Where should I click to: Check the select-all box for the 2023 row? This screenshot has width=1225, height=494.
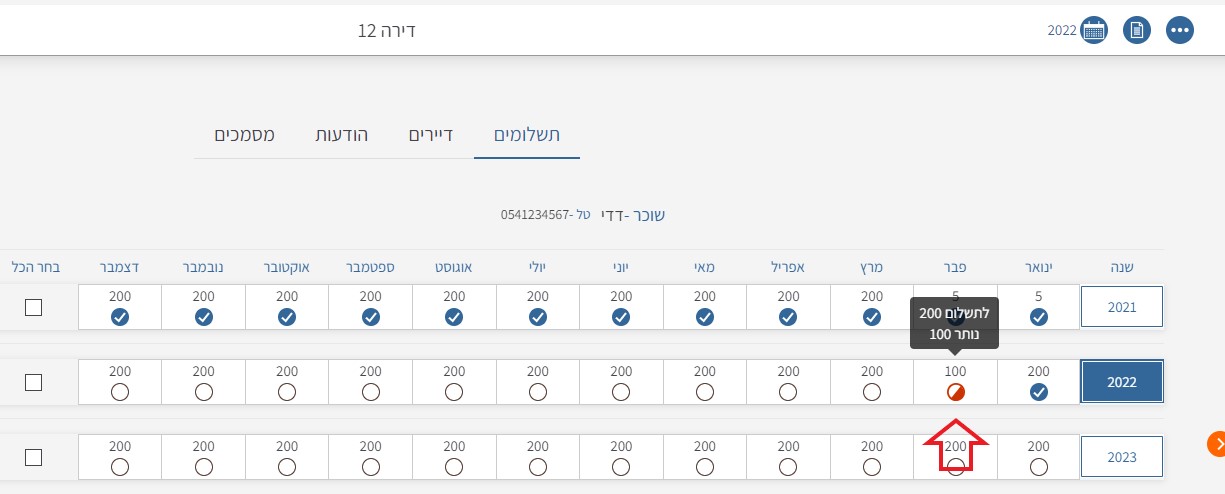[x=33, y=457]
